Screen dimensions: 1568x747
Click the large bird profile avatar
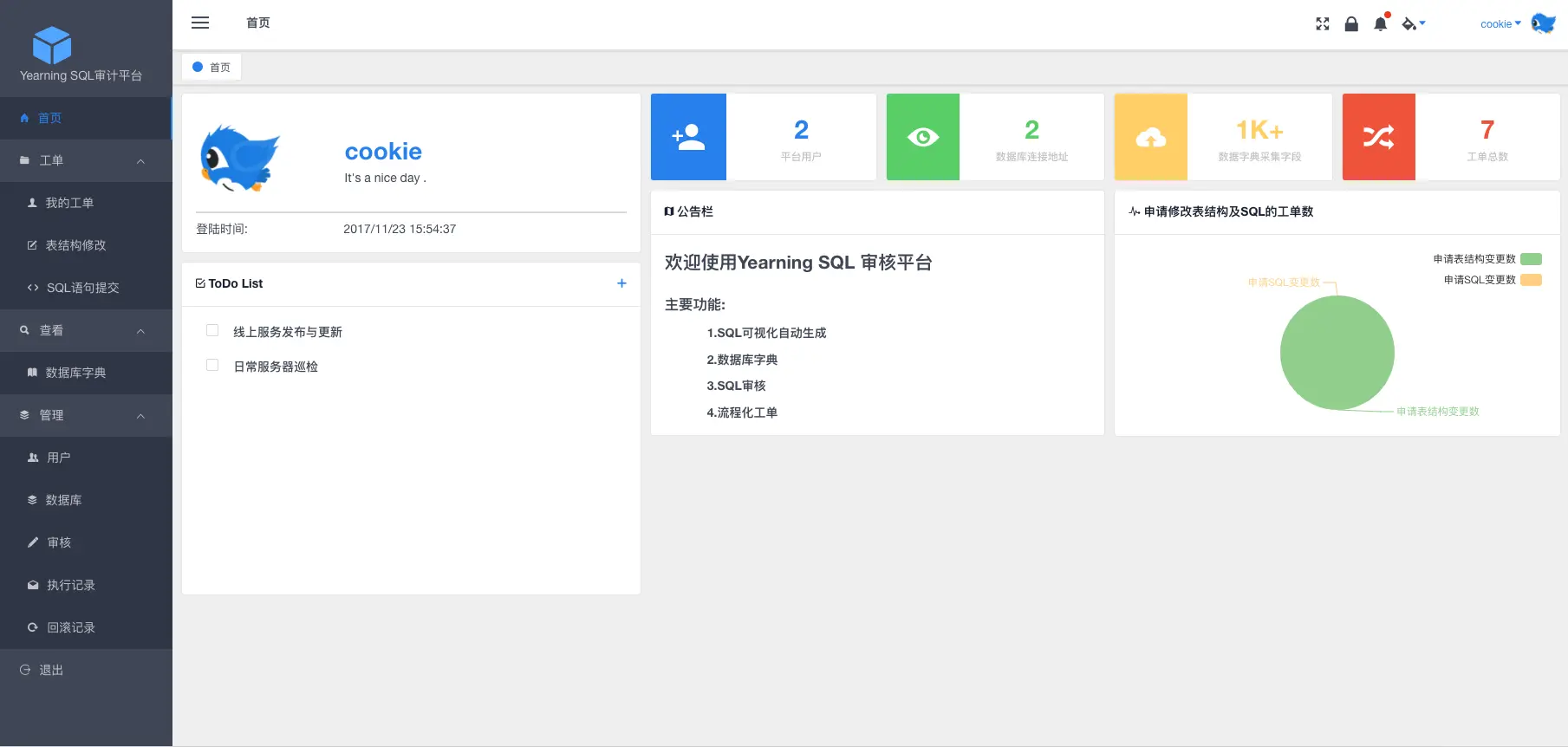[240, 158]
